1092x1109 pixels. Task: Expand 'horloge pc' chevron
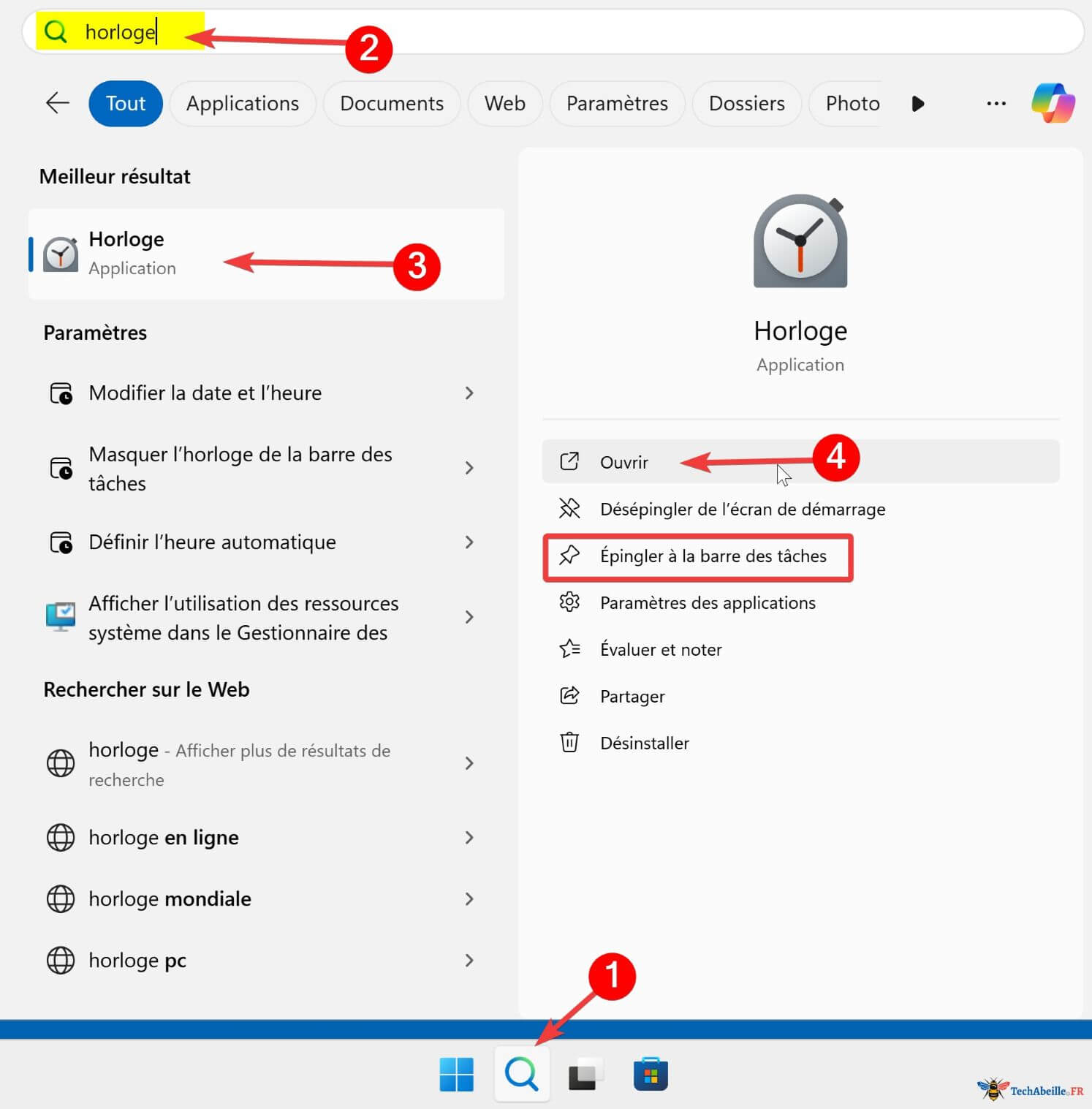469,961
